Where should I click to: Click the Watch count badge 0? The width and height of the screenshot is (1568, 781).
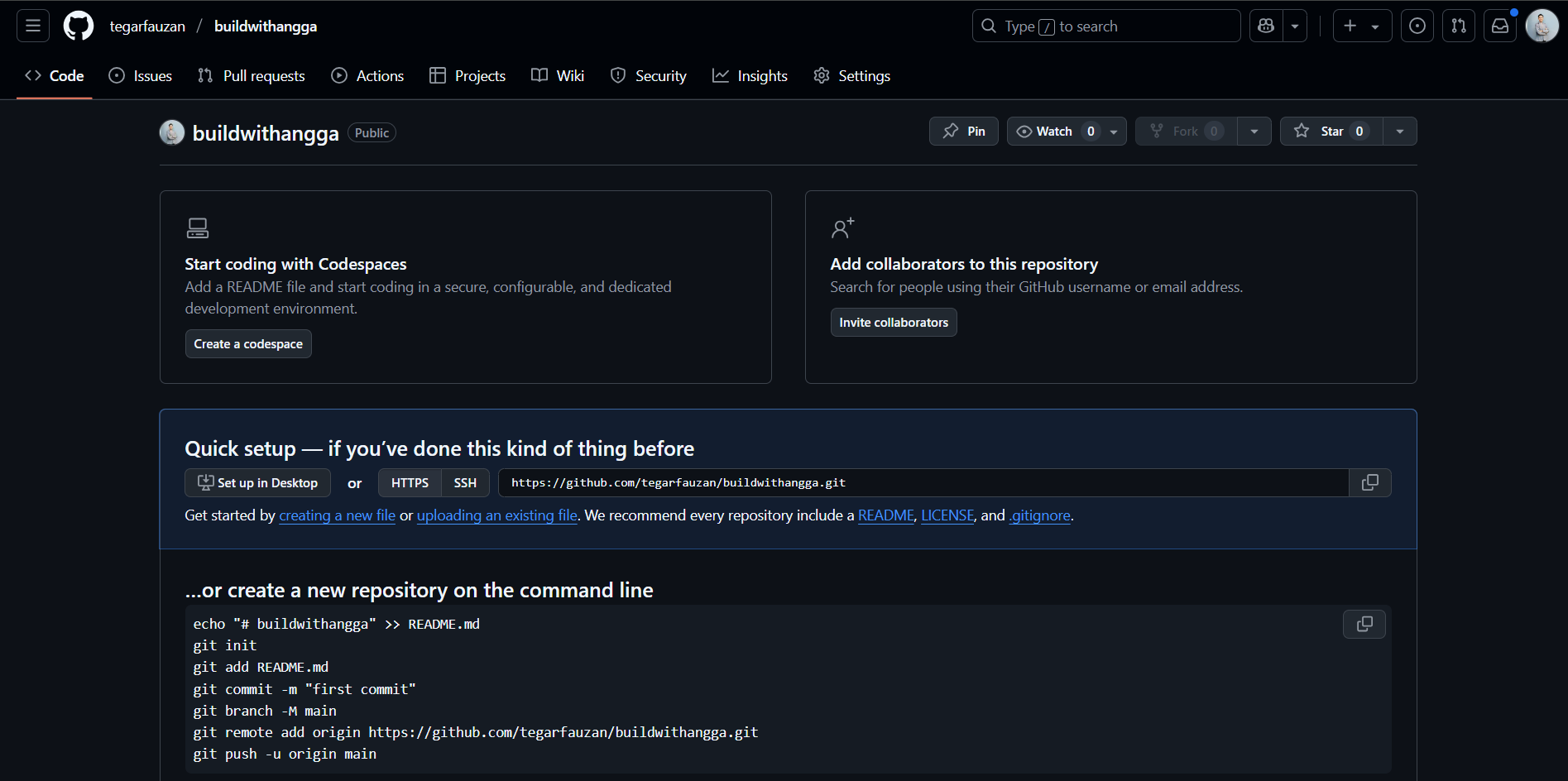tap(1091, 132)
